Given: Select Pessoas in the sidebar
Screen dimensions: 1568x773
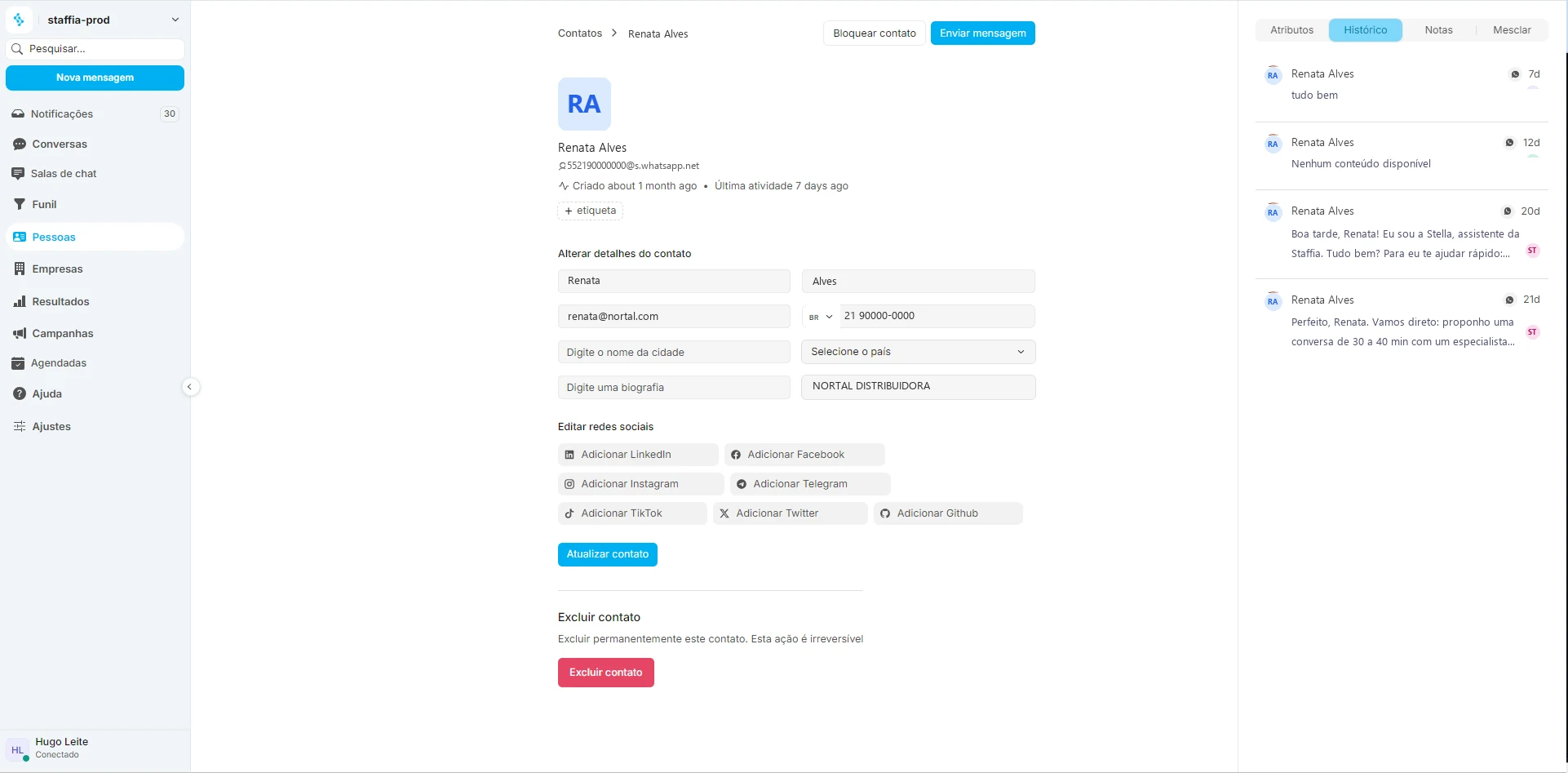Looking at the screenshot, I should click(x=95, y=238).
